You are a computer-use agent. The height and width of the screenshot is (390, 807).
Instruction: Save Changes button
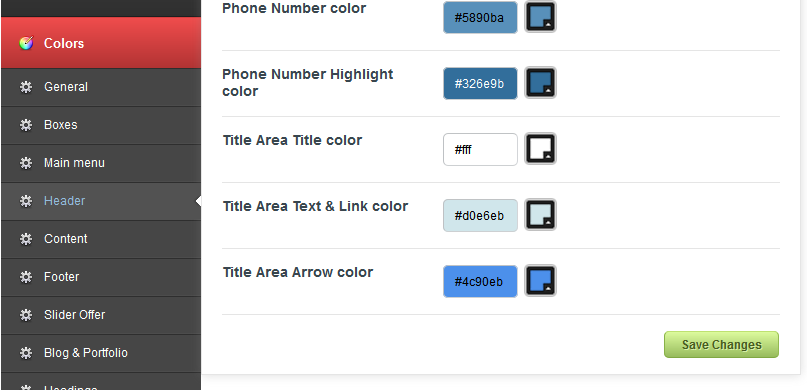721,345
